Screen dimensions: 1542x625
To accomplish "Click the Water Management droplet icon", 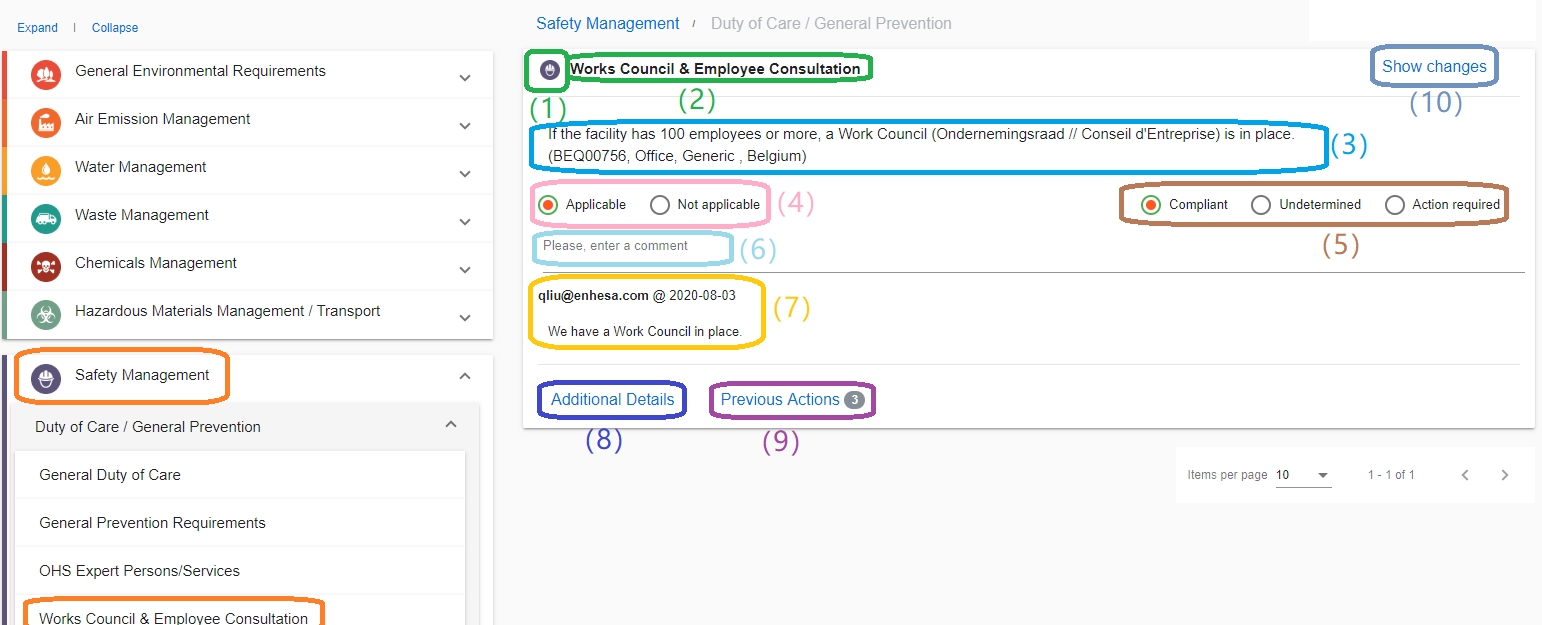I will click(x=45, y=170).
